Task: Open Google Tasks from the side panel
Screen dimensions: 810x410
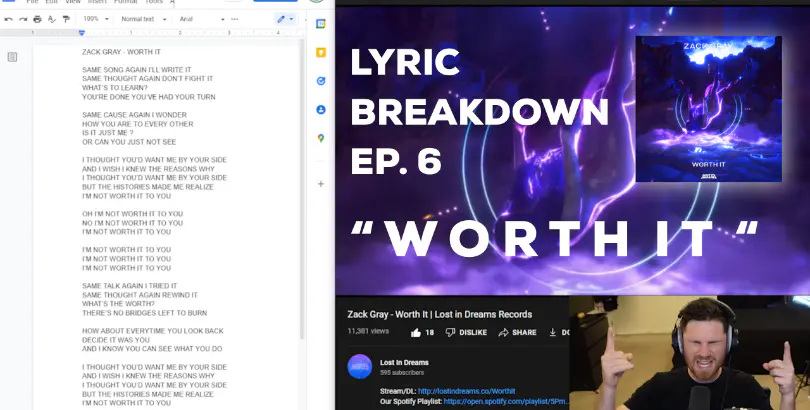Action: click(x=320, y=81)
